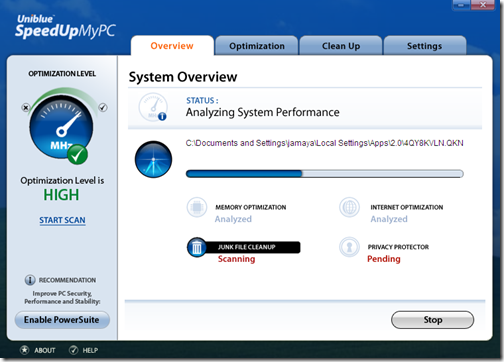The width and height of the screenshot is (504, 362).
Task: Click the JUNK FILE CLEANUP label
Action: (x=247, y=247)
